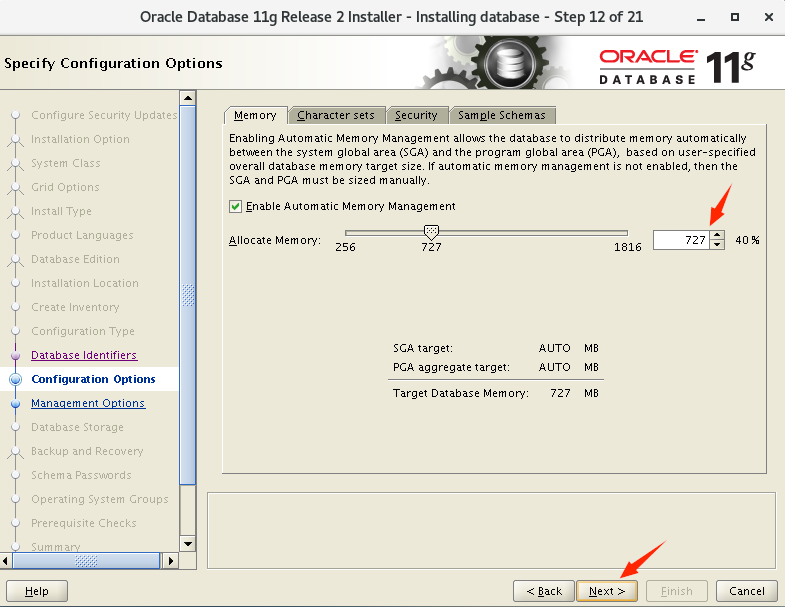The image size is (785, 607).
Task: Maximize the installer window
Action: pos(735,17)
